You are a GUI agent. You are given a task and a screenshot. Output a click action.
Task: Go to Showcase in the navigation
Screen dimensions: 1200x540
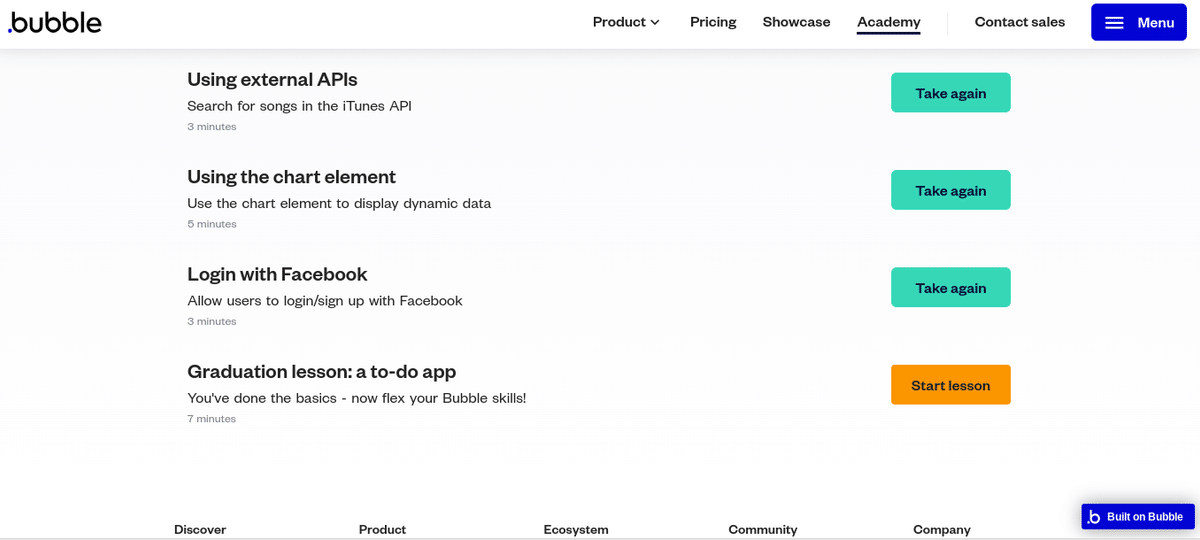pyautogui.click(x=796, y=22)
